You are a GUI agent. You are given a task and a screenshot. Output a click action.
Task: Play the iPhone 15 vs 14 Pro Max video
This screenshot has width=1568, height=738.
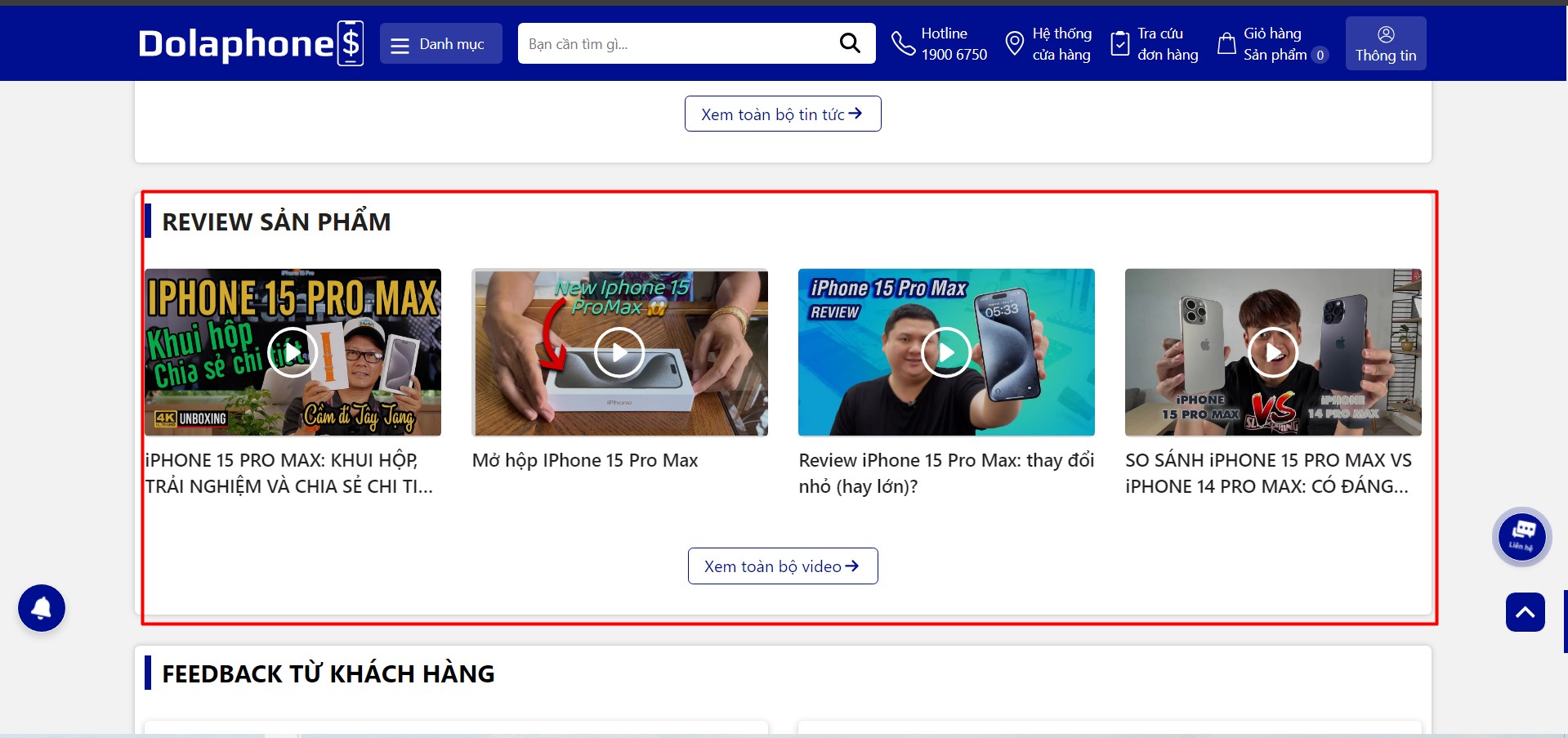pyautogui.click(x=1273, y=352)
